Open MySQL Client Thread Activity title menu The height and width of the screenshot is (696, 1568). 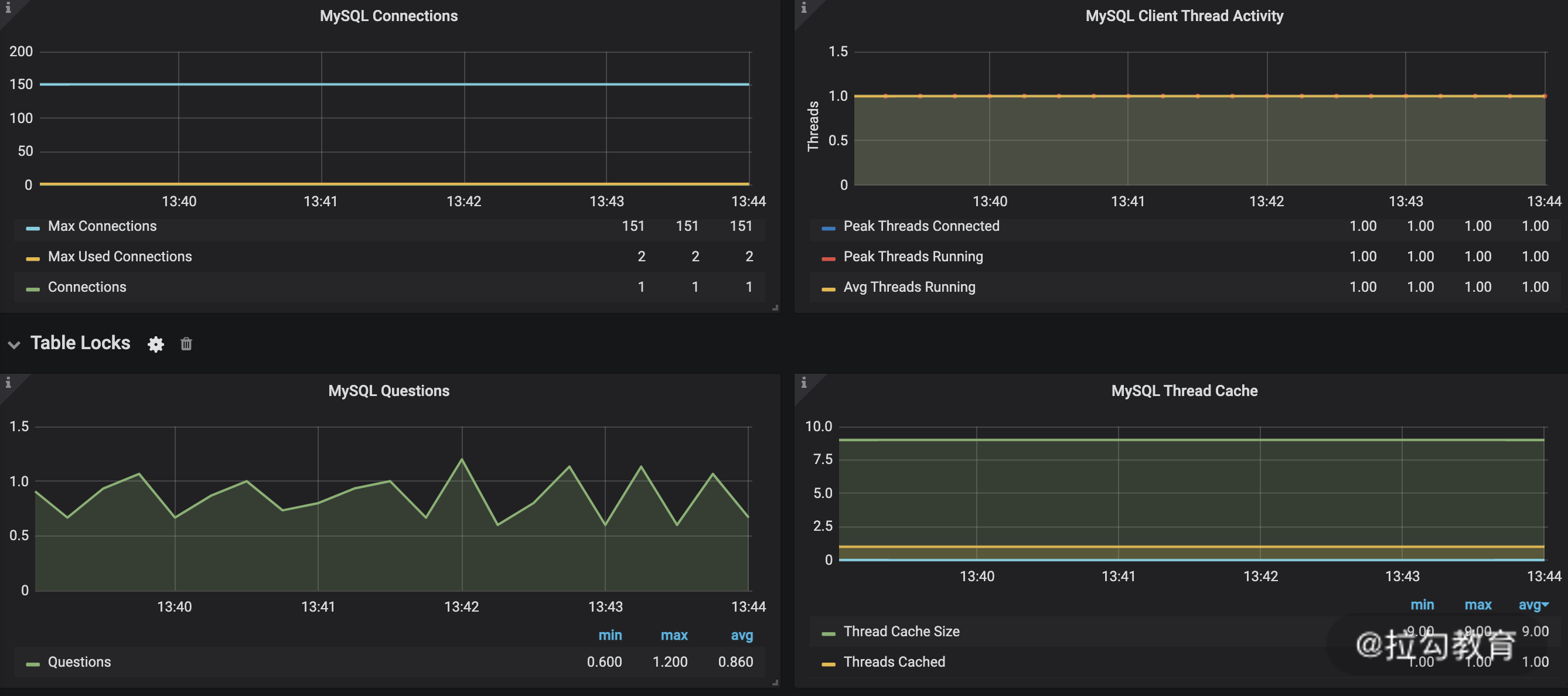[1184, 16]
